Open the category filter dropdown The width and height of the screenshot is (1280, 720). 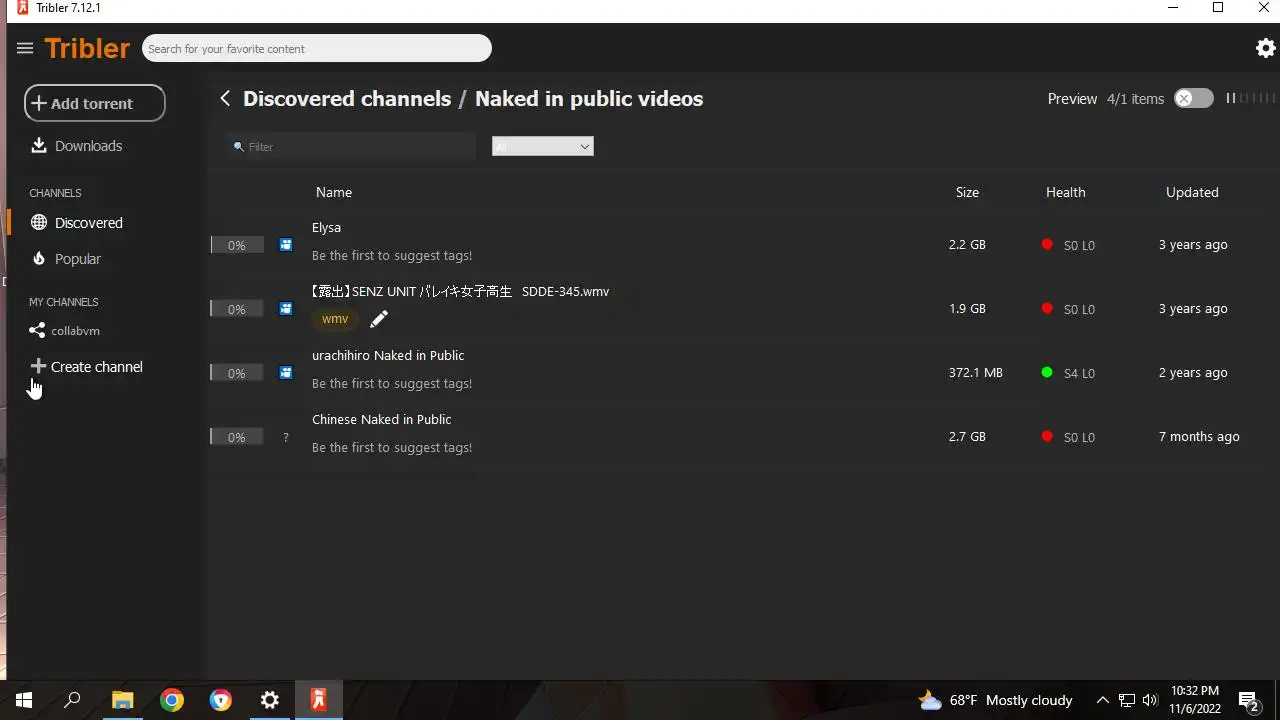[543, 147]
